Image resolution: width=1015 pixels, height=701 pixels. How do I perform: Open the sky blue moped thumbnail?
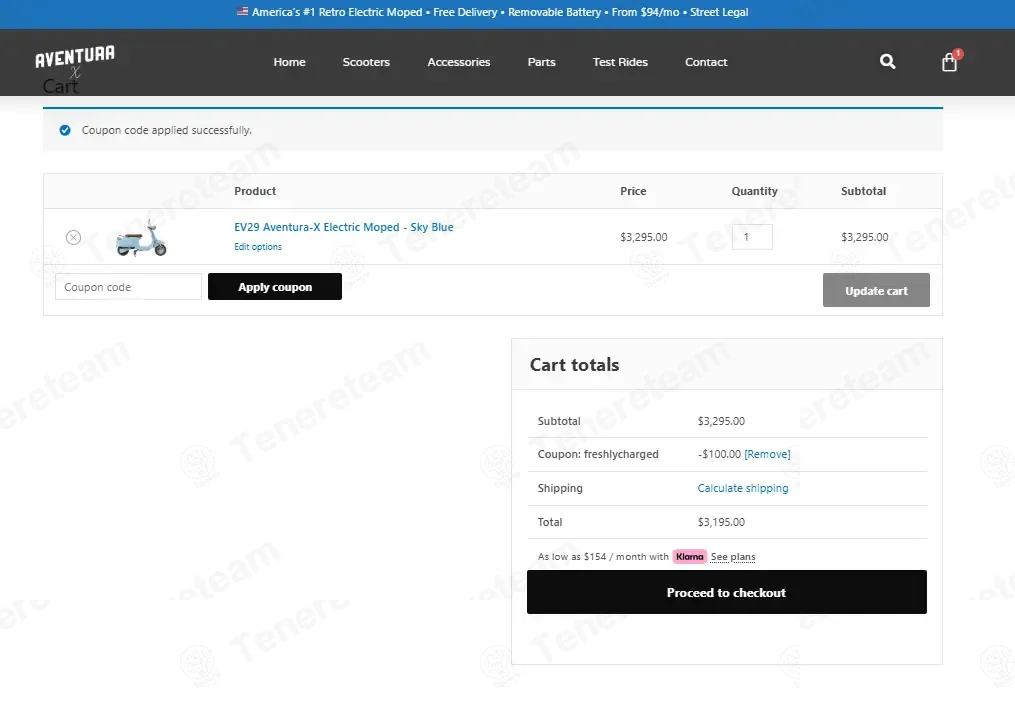141,238
